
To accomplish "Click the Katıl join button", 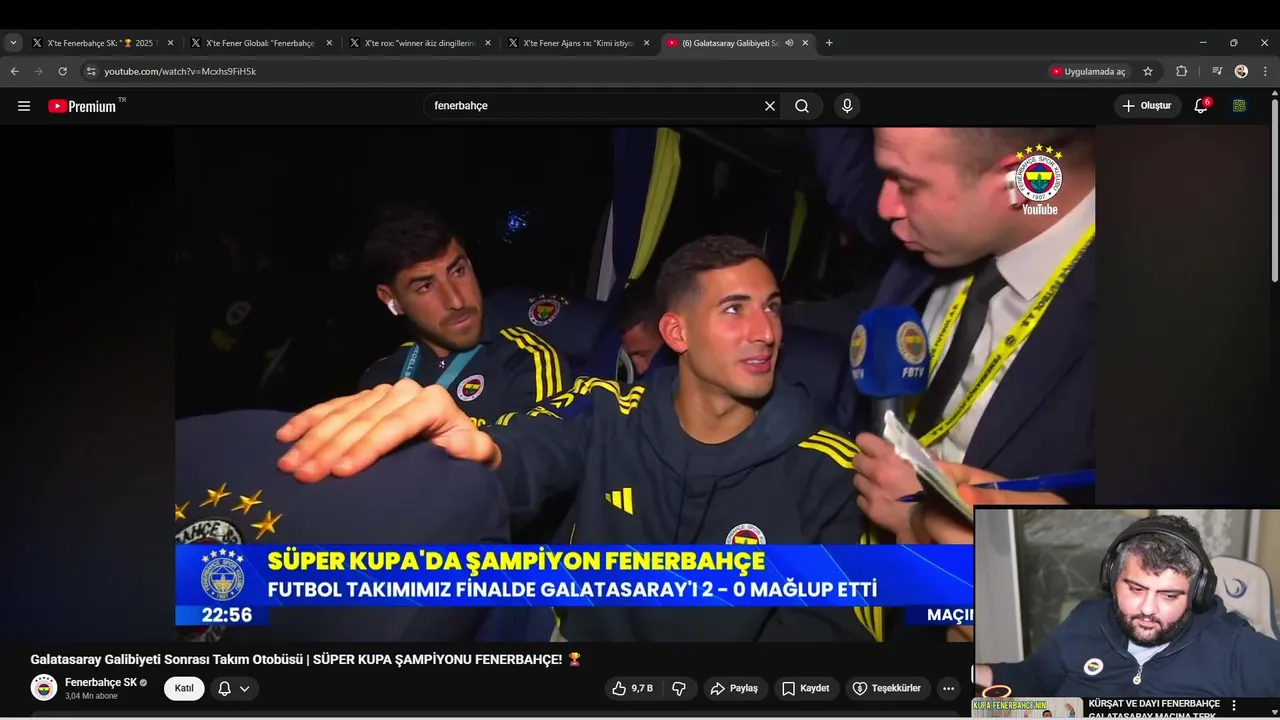I will pos(184,688).
